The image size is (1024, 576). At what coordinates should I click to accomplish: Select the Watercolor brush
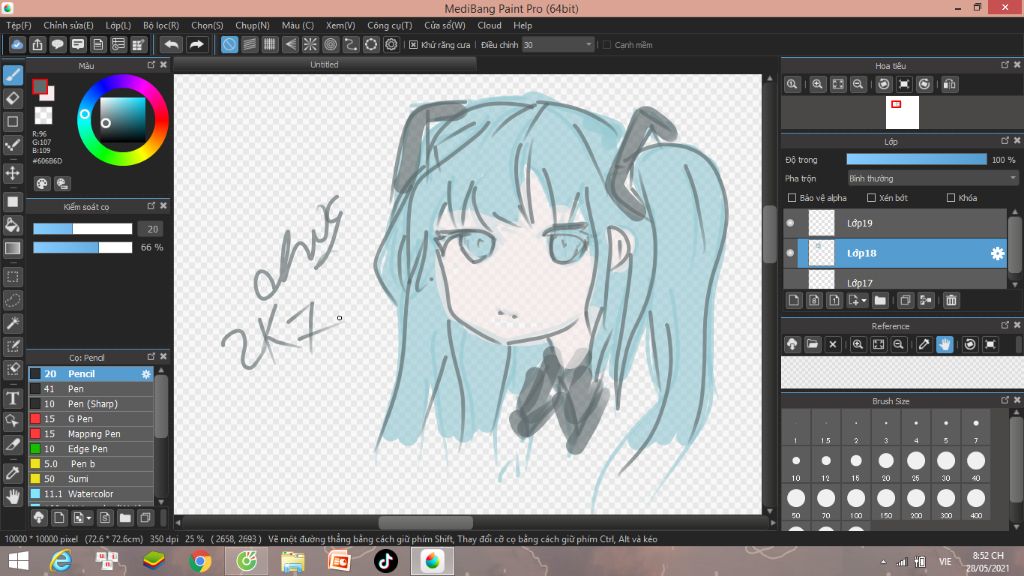point(91,494)
